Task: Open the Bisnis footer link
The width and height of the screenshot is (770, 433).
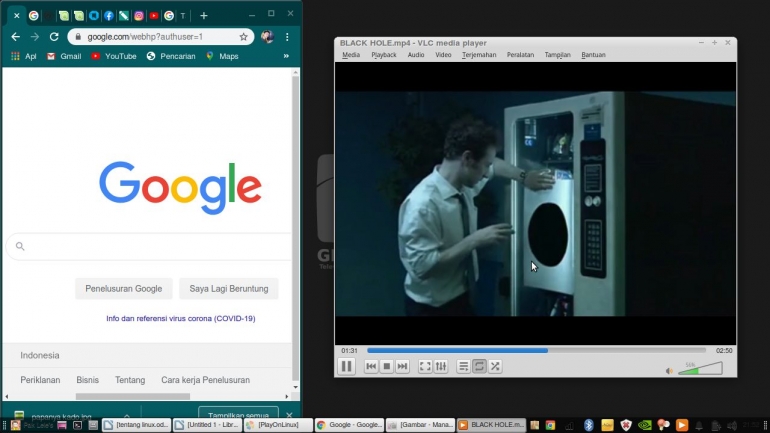Action: tap(87, 380)
